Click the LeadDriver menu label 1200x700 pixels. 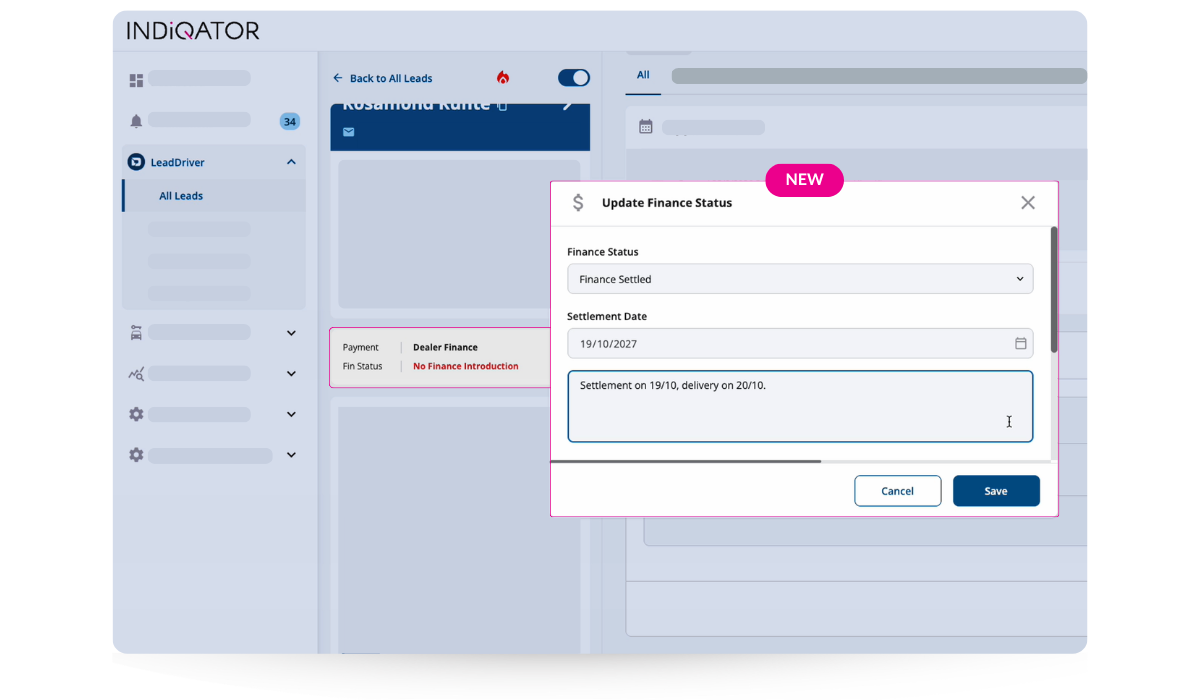point(178,162)
